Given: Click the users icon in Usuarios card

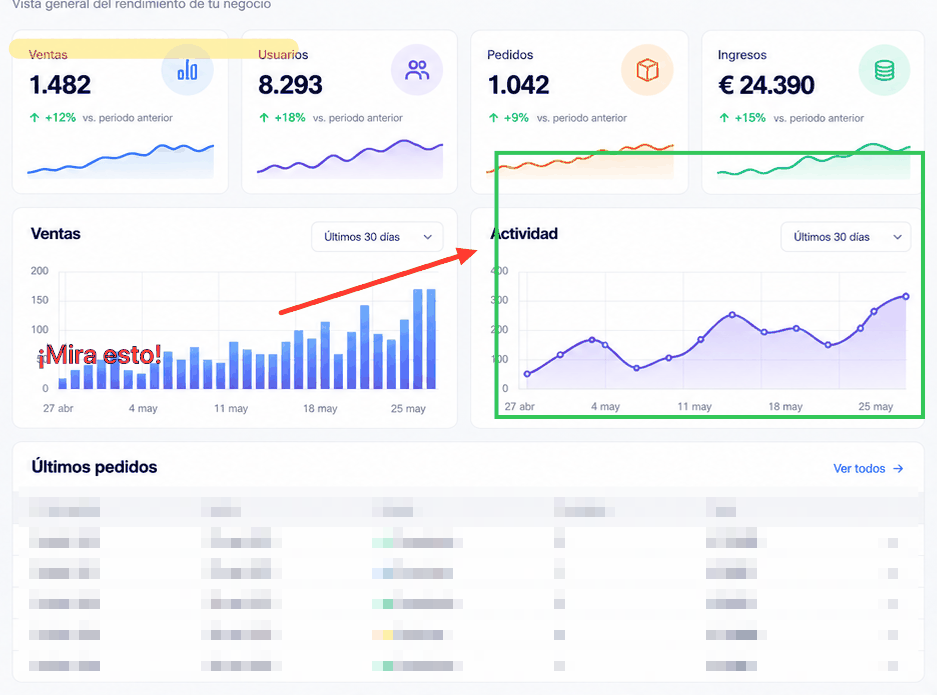Looking at the screenshot, I should coord(417,70).
